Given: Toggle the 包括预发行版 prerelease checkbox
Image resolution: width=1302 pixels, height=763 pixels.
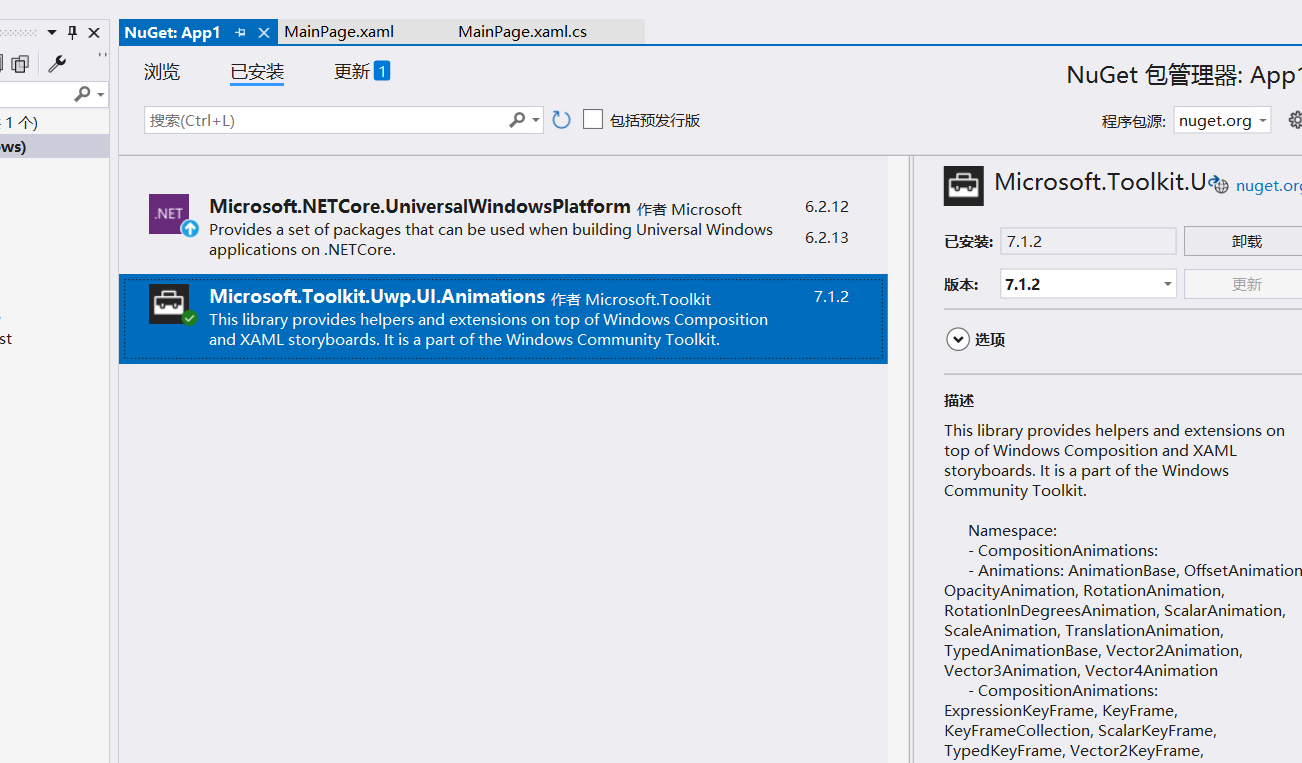Looking at the screenshot, I should click(x=593, y=120).
